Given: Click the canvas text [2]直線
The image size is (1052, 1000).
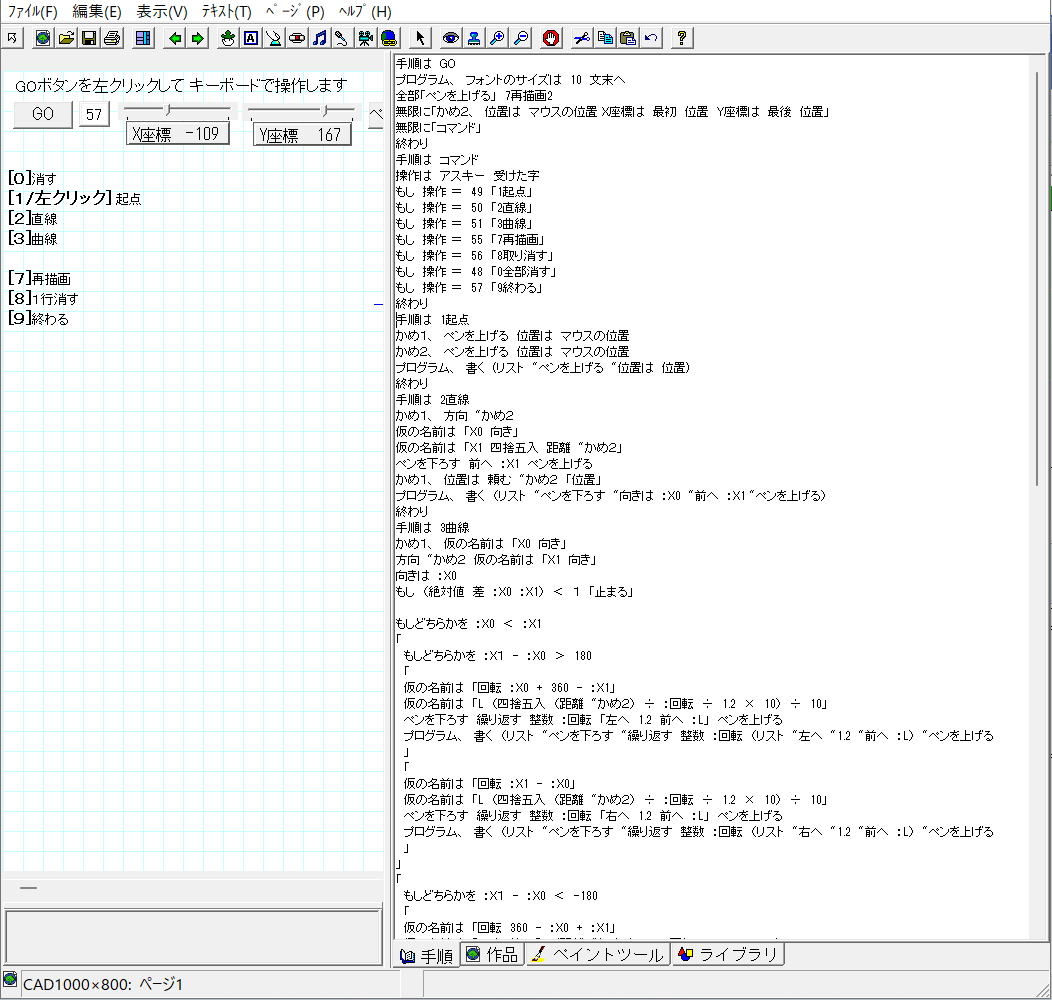Looking at the screenshot, I should click(32, 218).
